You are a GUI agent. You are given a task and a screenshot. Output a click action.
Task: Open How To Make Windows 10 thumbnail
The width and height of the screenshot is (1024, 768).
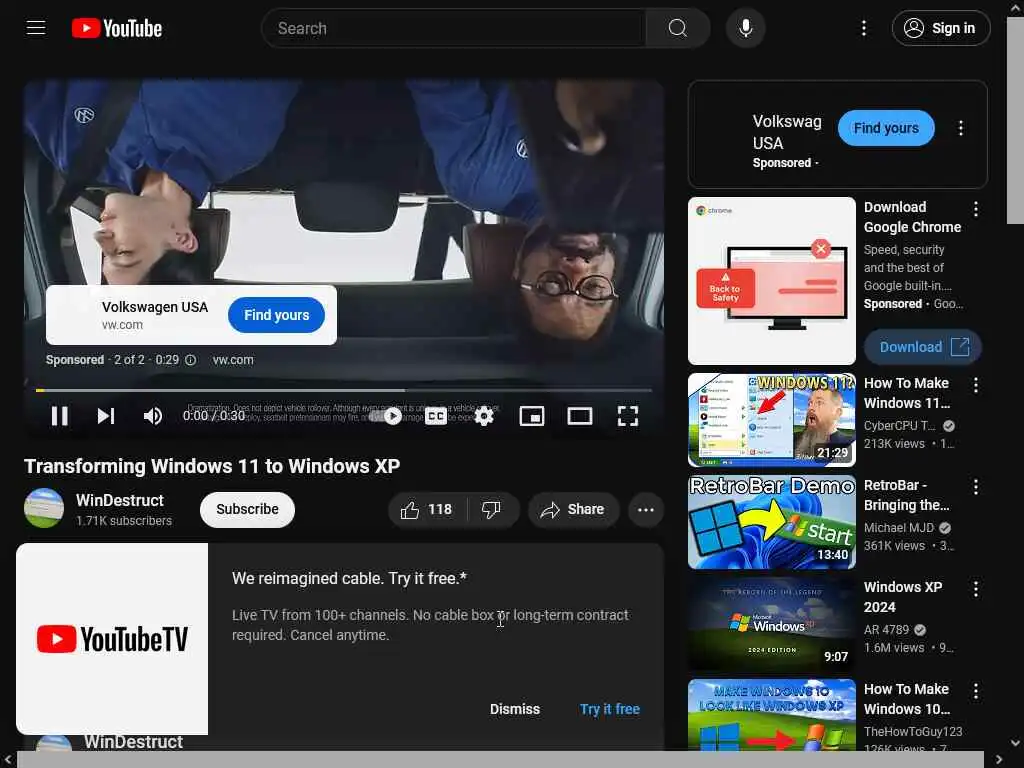point(771,715)
